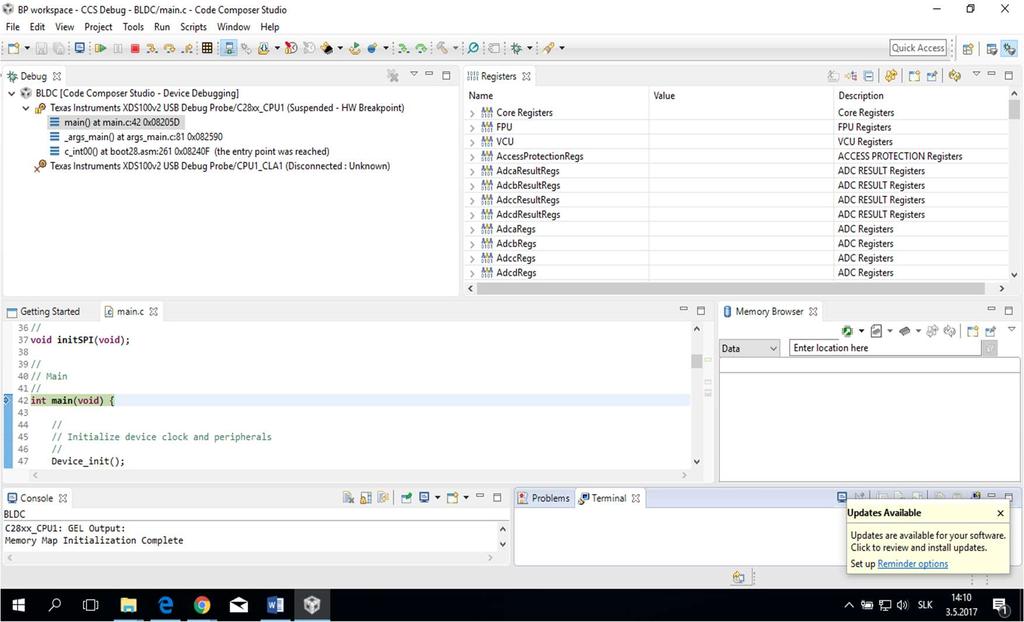Switch to CCS Debug perspective icon
Viewport: 1024px width, 622px height.
(1010, 48)
